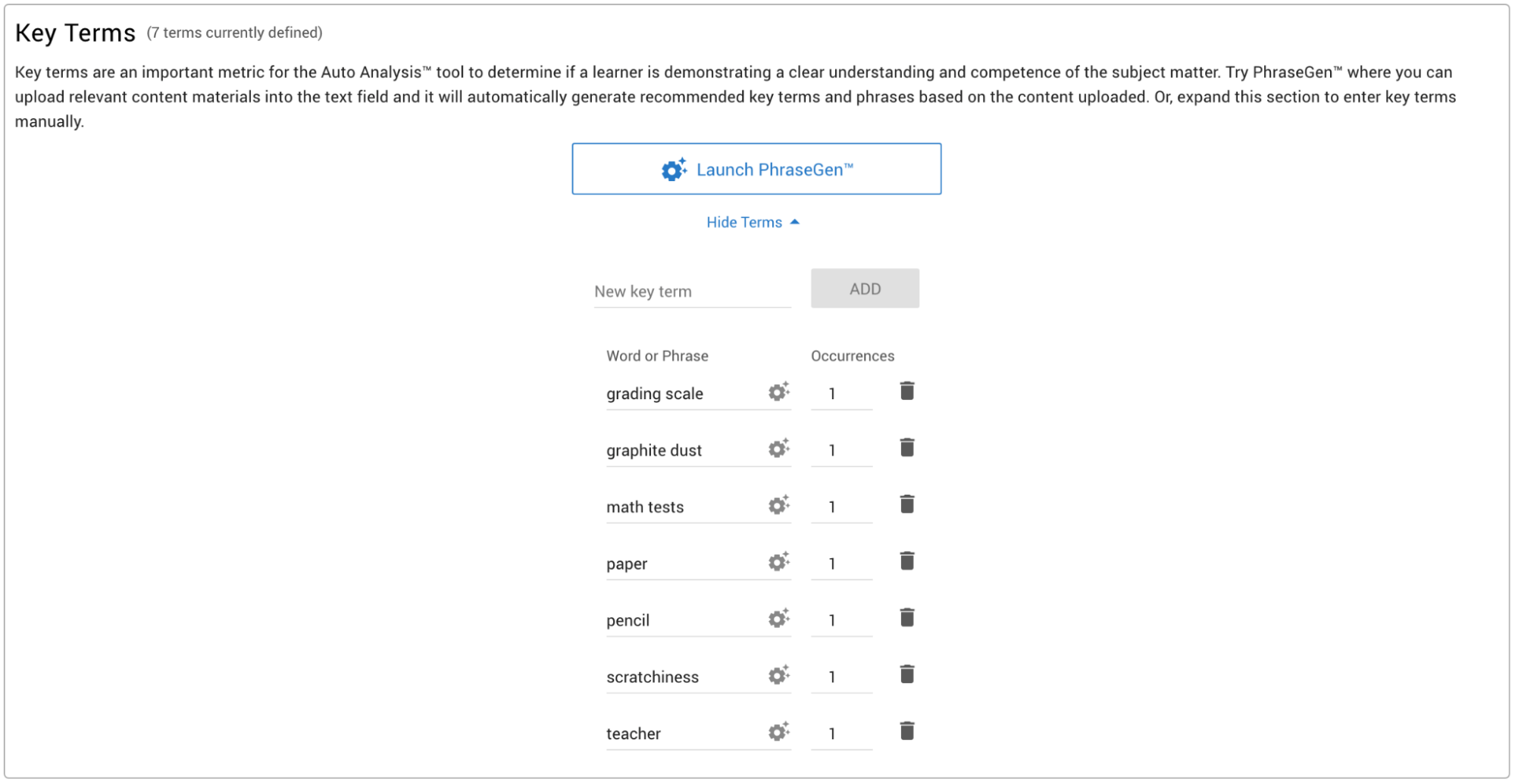Click the PhraseGen gear icon beside math tests
Screen dimensions: 1515x784
click(778, 505)
